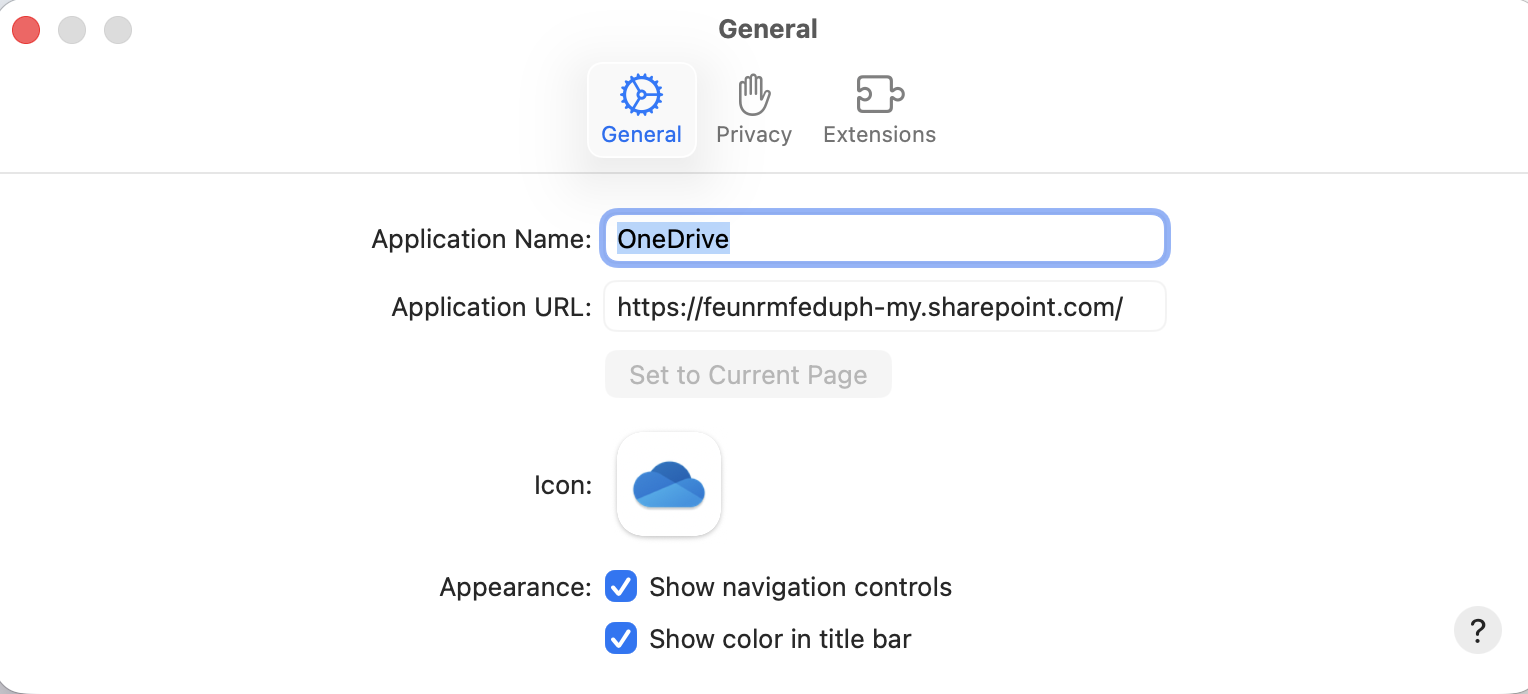1528x694 pixels.
Task: Uncheck Show color in title bar
Action: [621, 639]
